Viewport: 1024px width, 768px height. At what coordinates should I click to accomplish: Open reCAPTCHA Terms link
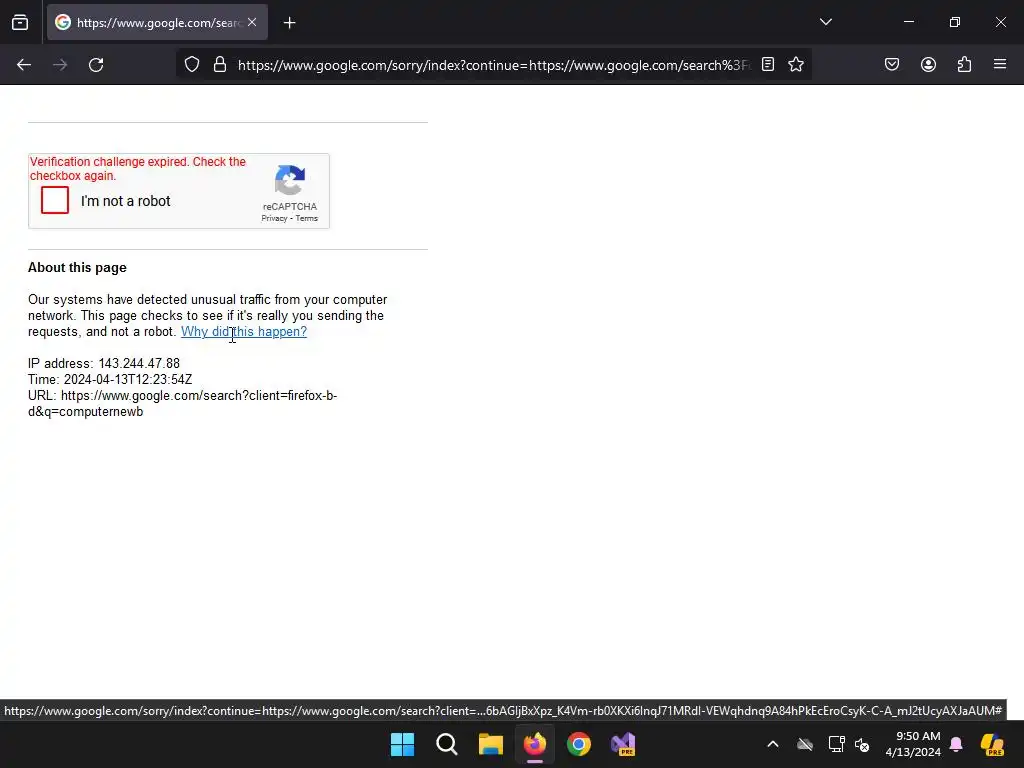pos(307,219)
